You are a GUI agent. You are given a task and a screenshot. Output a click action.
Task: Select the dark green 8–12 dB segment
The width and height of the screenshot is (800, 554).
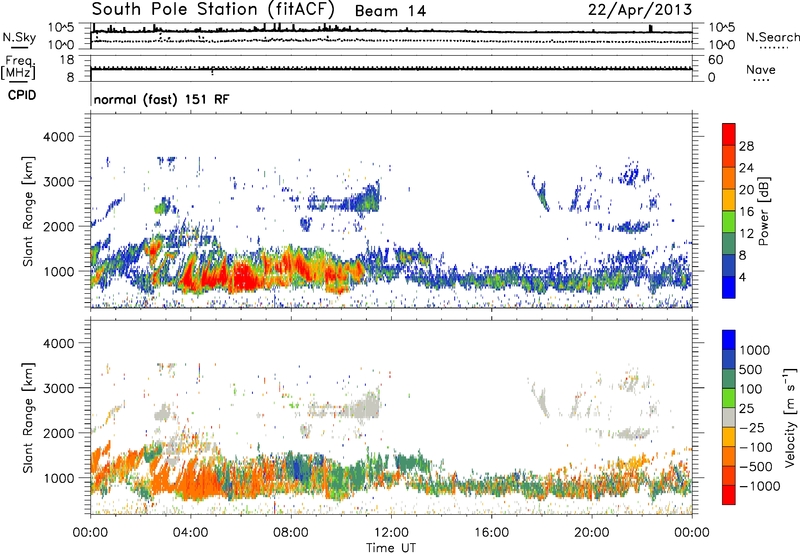point(729,243)
